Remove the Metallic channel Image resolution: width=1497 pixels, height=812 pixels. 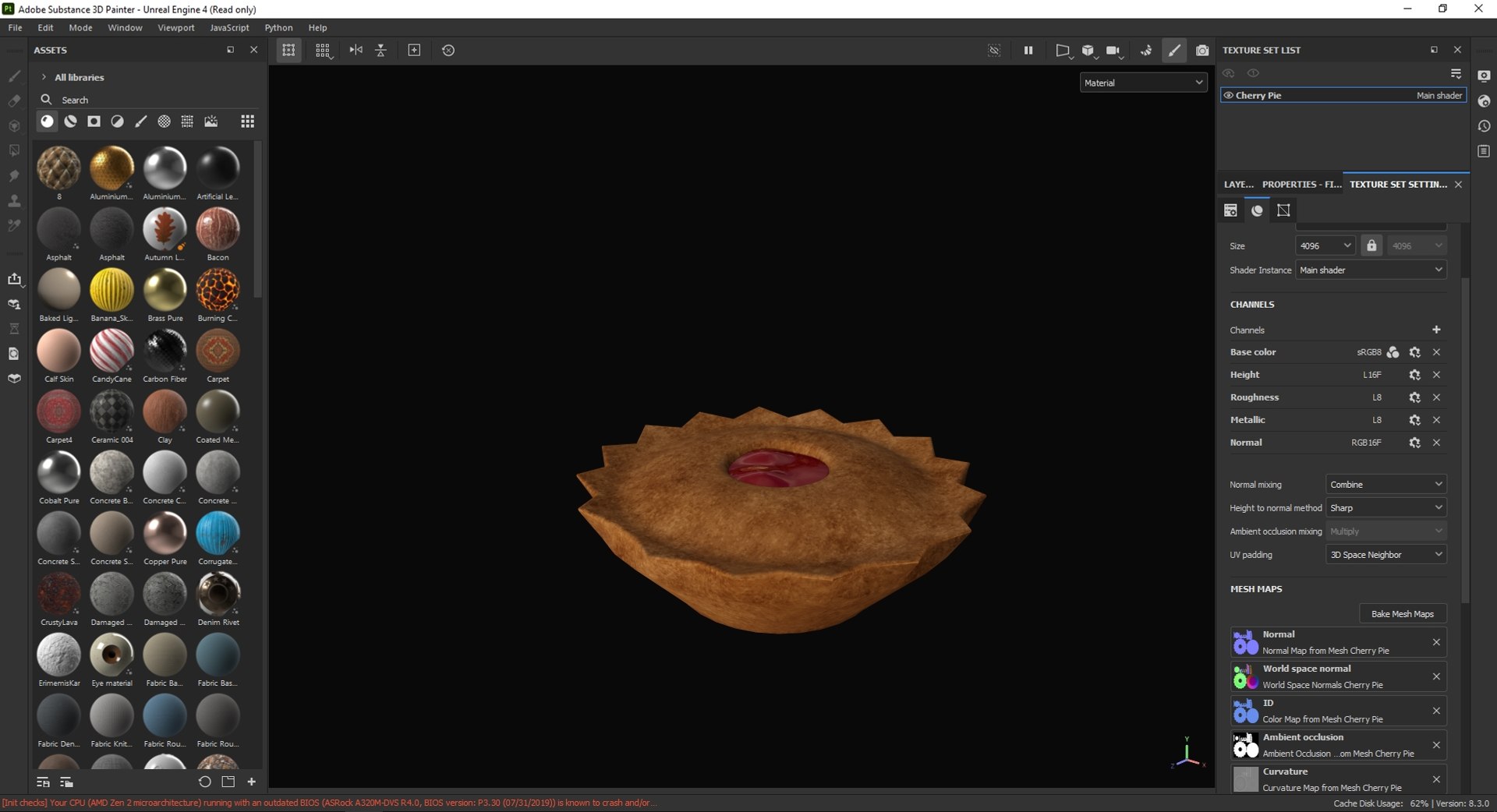coord(1436,420)
